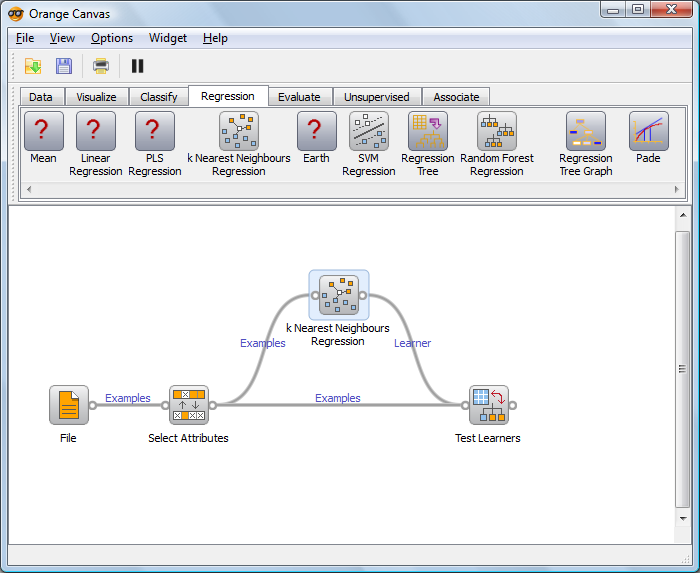The height and width of the screenshot is (573, 700).
Task: Add the Earth widget from palette
Action: (x=317, y=131)
